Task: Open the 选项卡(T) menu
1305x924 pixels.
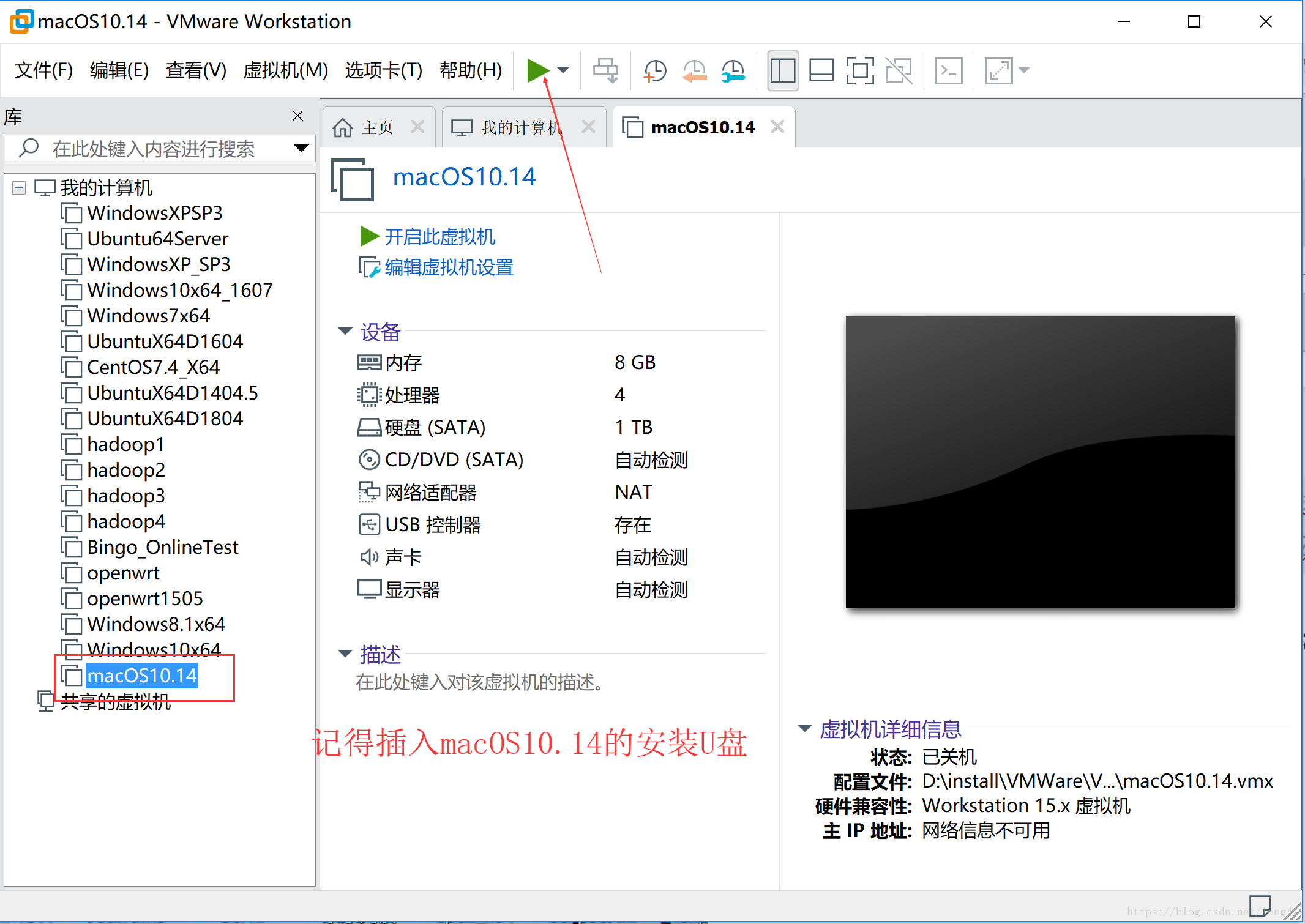Action: click(x=384, y=70)
